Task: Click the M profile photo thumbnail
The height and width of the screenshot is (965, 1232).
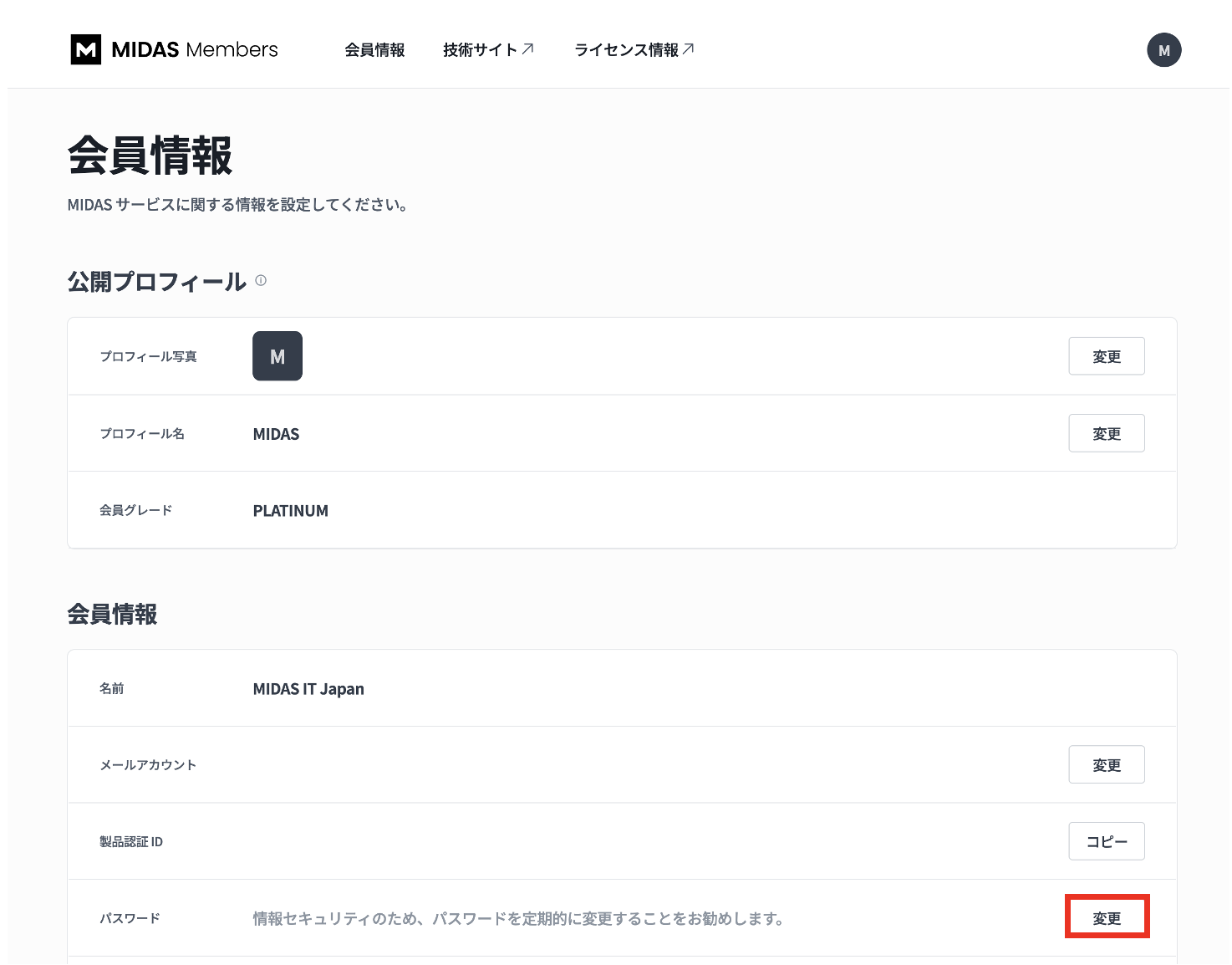Action: [277, 356]
